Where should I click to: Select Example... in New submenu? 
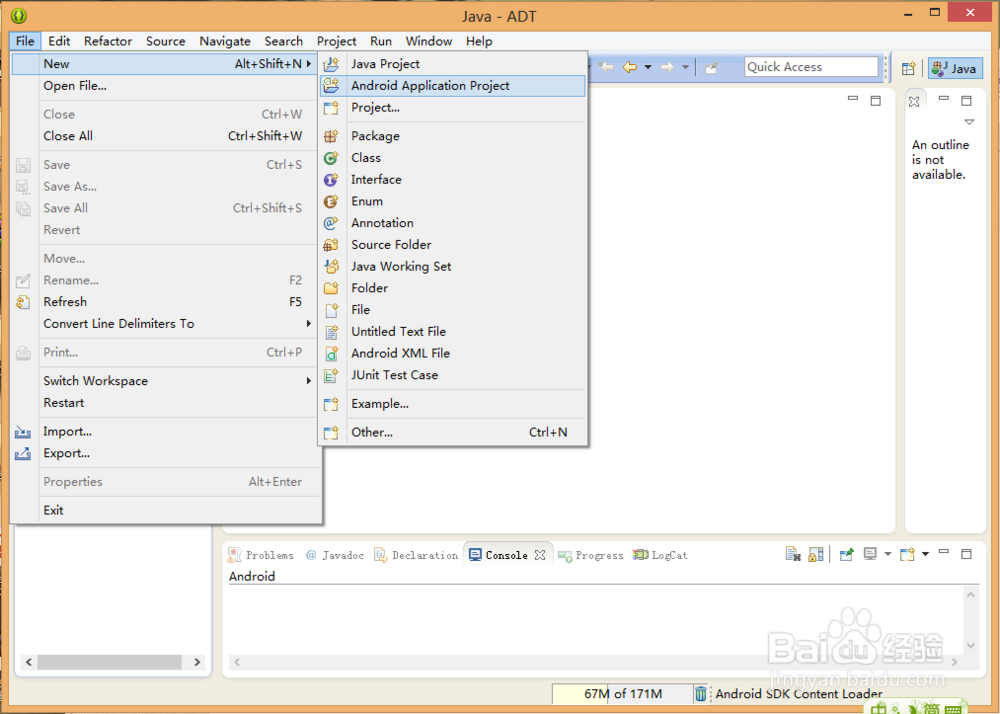[x=453, y=404]
